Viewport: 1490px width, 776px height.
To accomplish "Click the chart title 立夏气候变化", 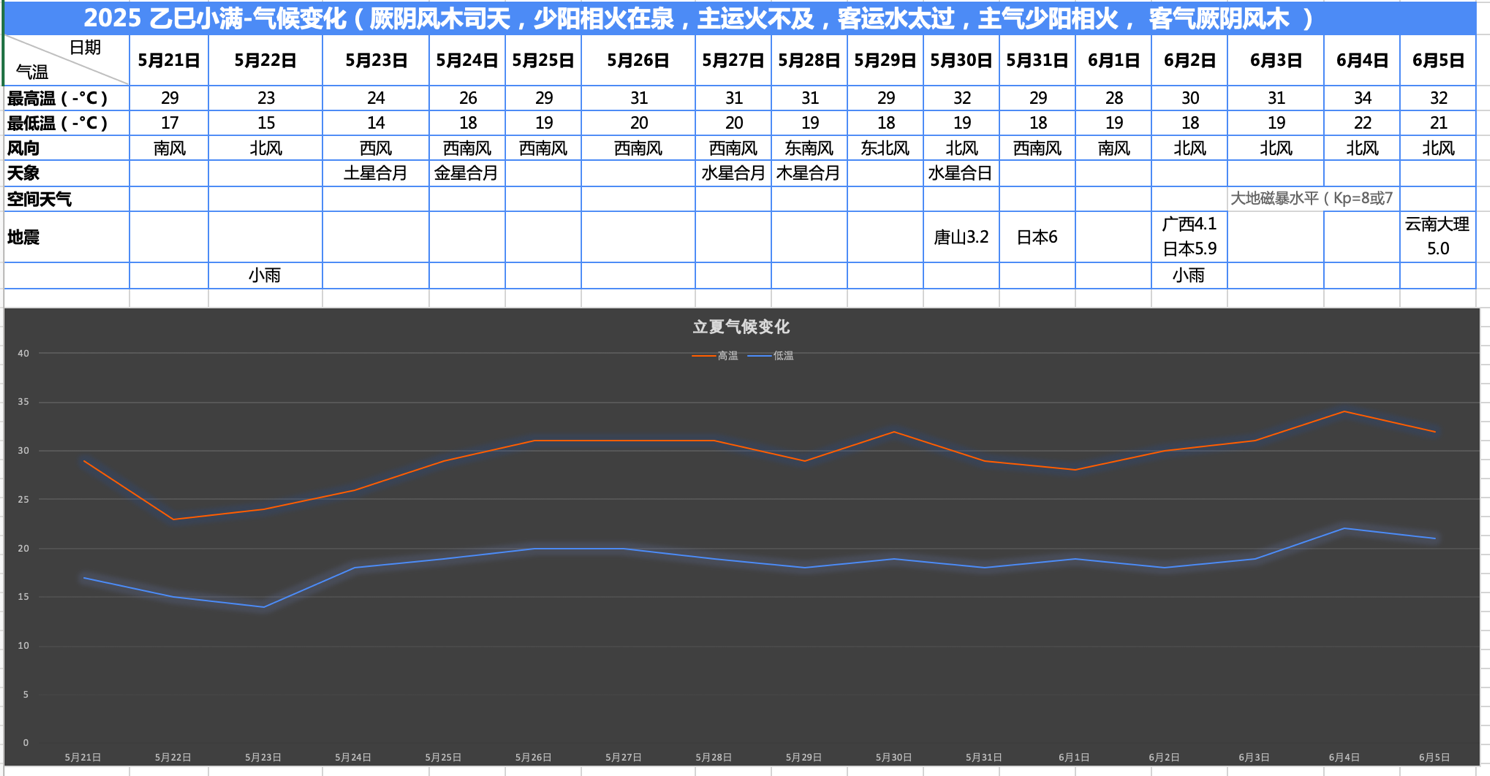I will coord(741,327).
